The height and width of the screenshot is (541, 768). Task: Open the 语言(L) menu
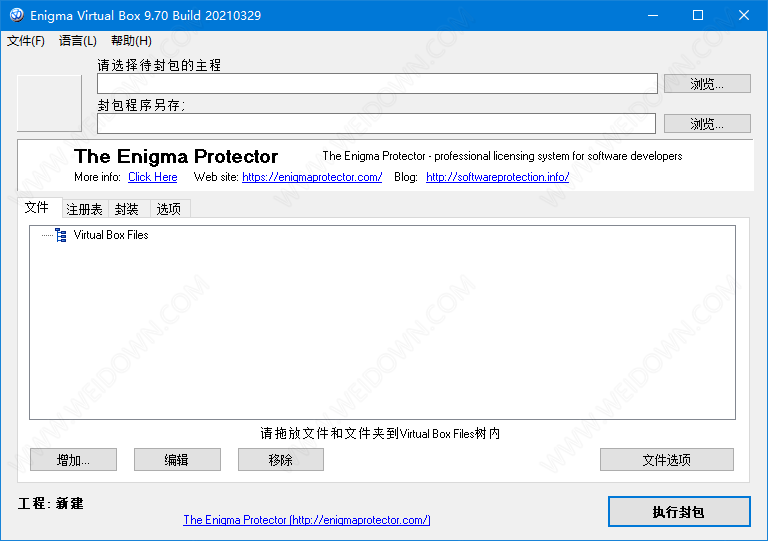click(78, 41)
